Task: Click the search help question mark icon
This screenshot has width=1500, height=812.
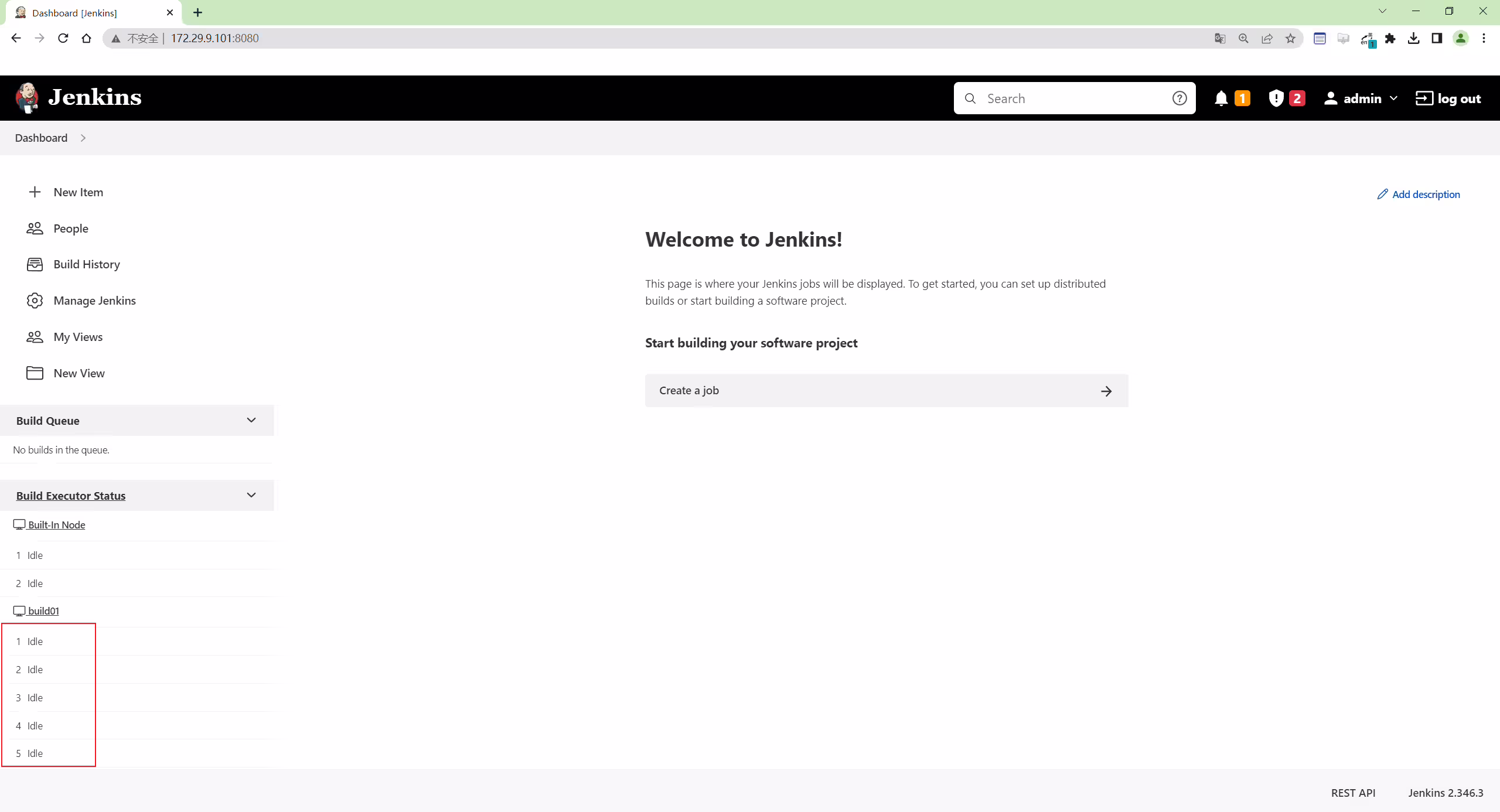Action: pos(1179,98)
